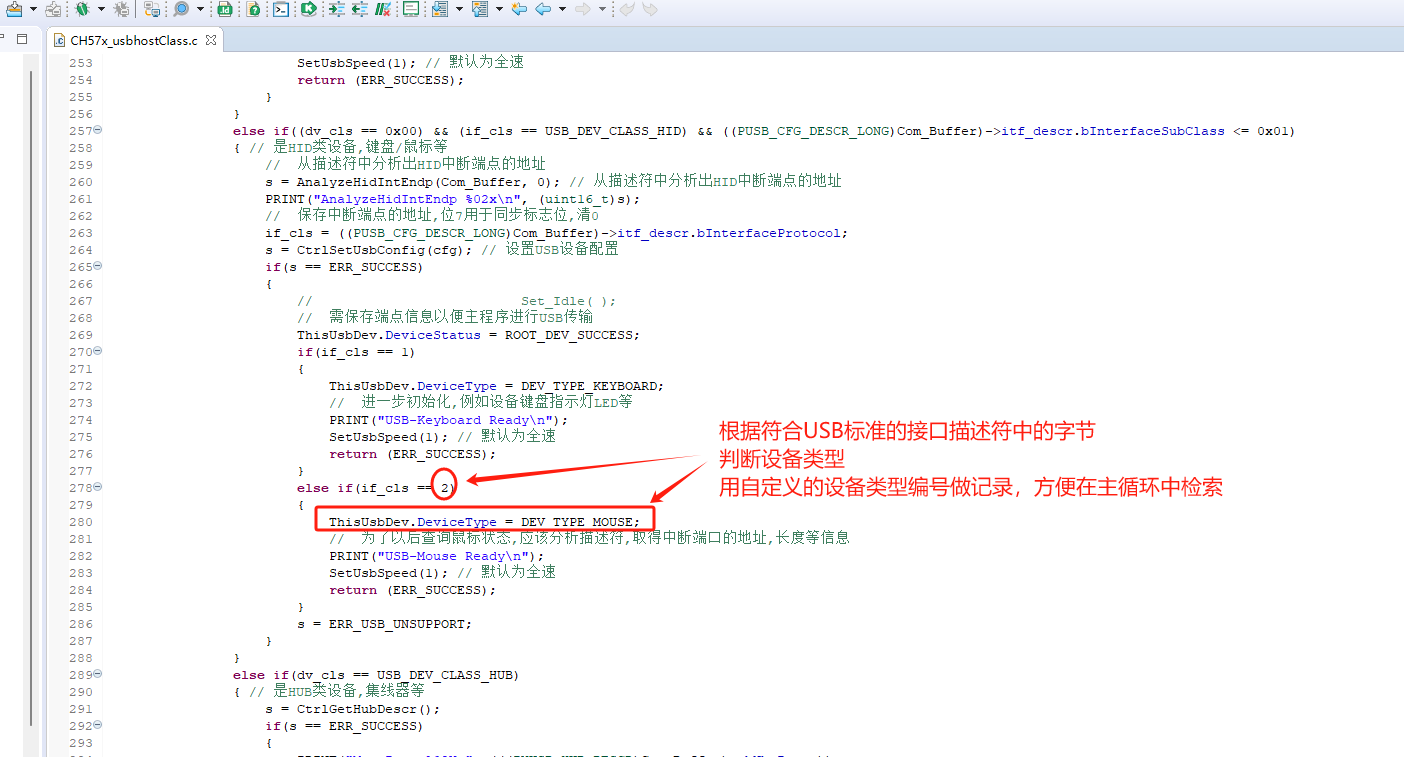
Task: Click 'if(s == ERR_SUCCESS)' on line 265
Action: tap(345, 266)
